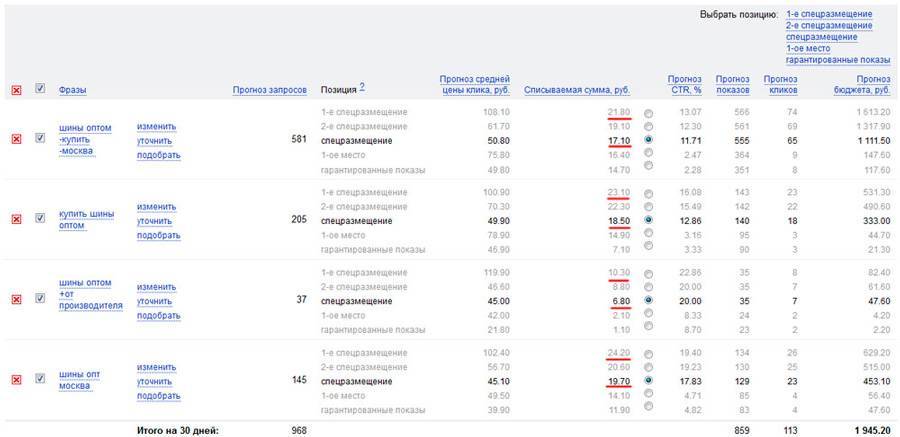The height and width of the screenshot is (437, 900).
Task: Click the underlined amount 17.10
Action: click(619, 141)
